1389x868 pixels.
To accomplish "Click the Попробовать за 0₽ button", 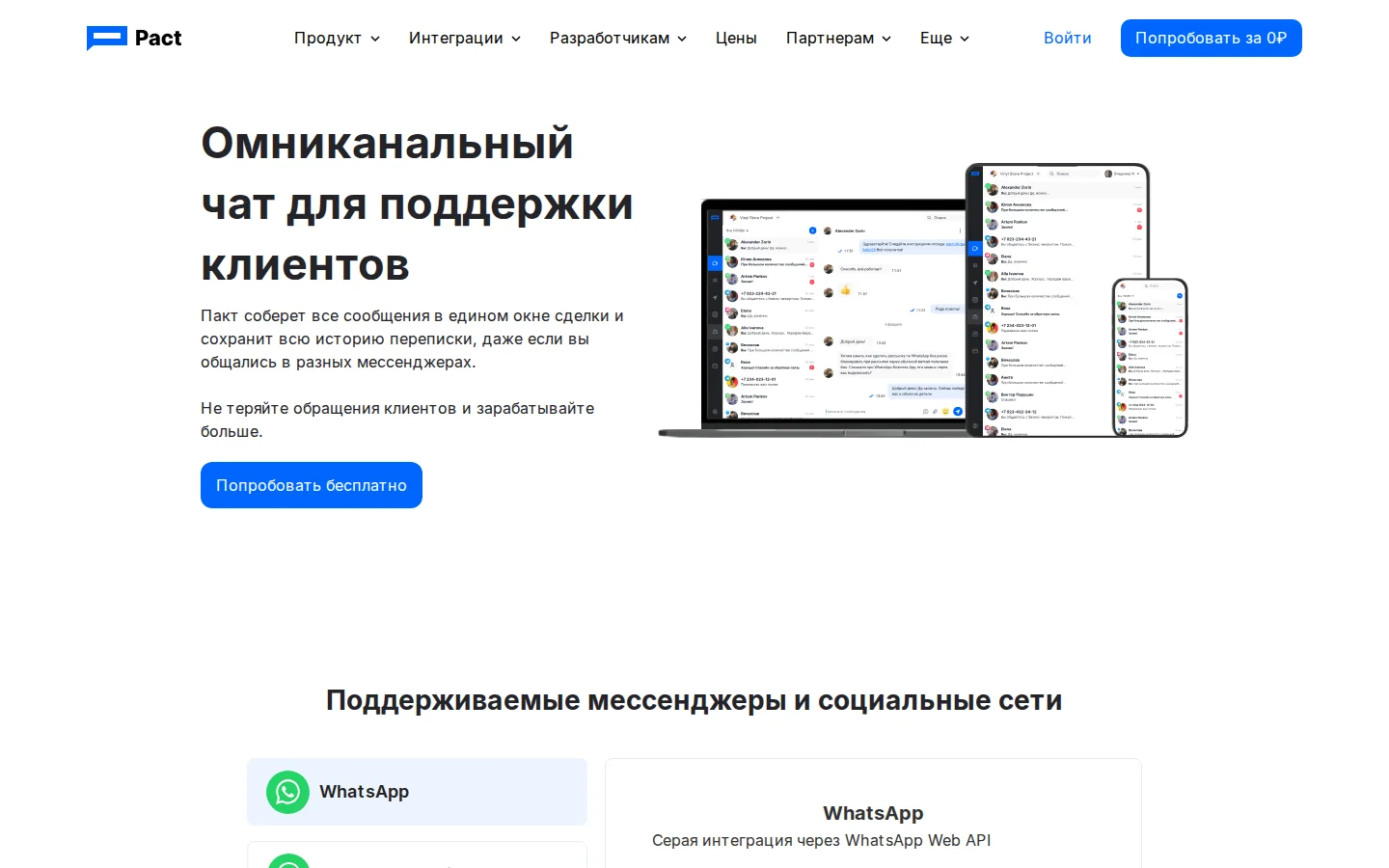I will click(1212, 38).
